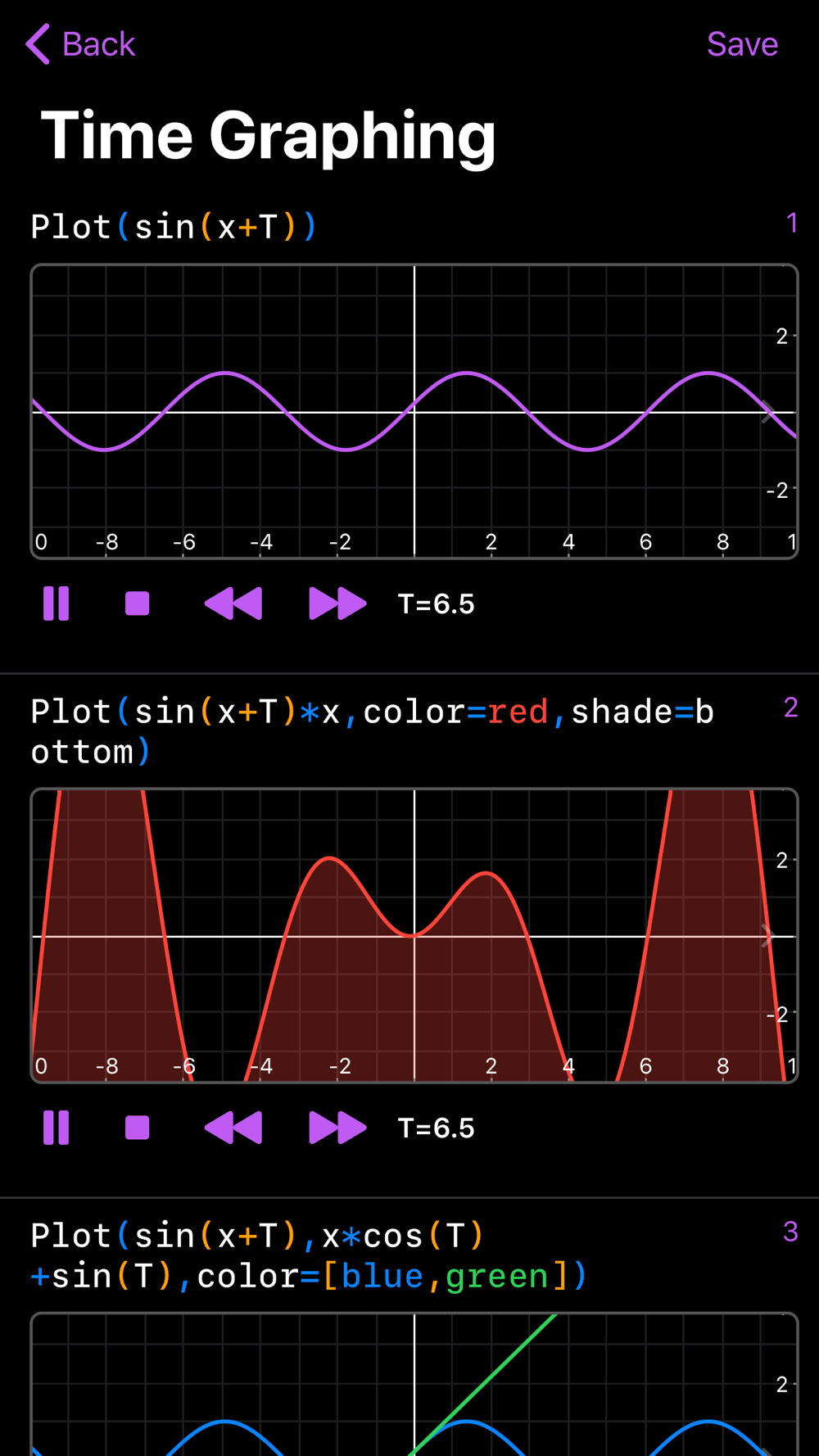Pause the second graph's animation
Viewport: 819px width, 1456px height.
click(56, 1128)
